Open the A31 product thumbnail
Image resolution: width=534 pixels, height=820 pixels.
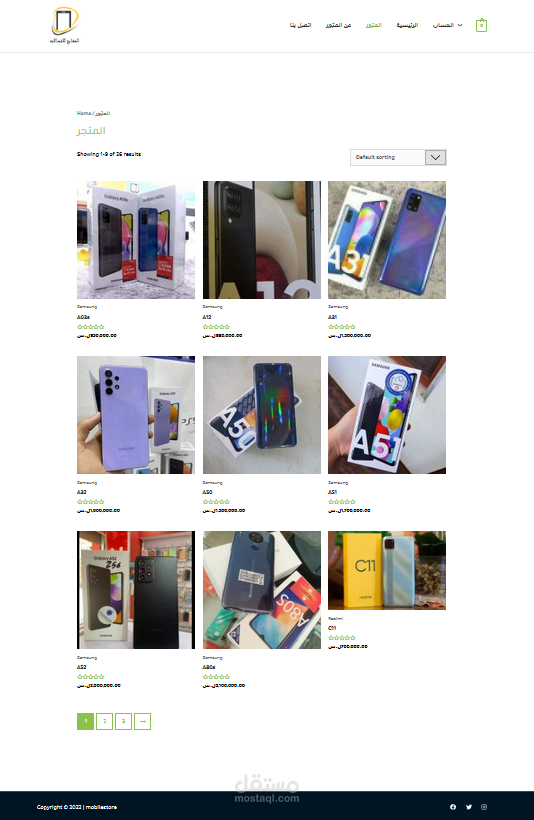[387, 240]
